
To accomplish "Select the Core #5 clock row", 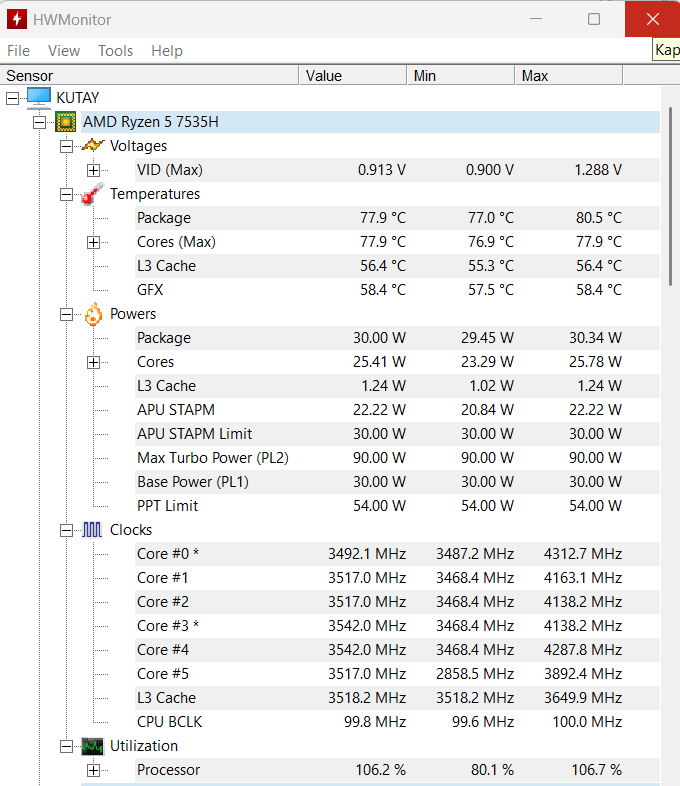I will tap(397, 674).
